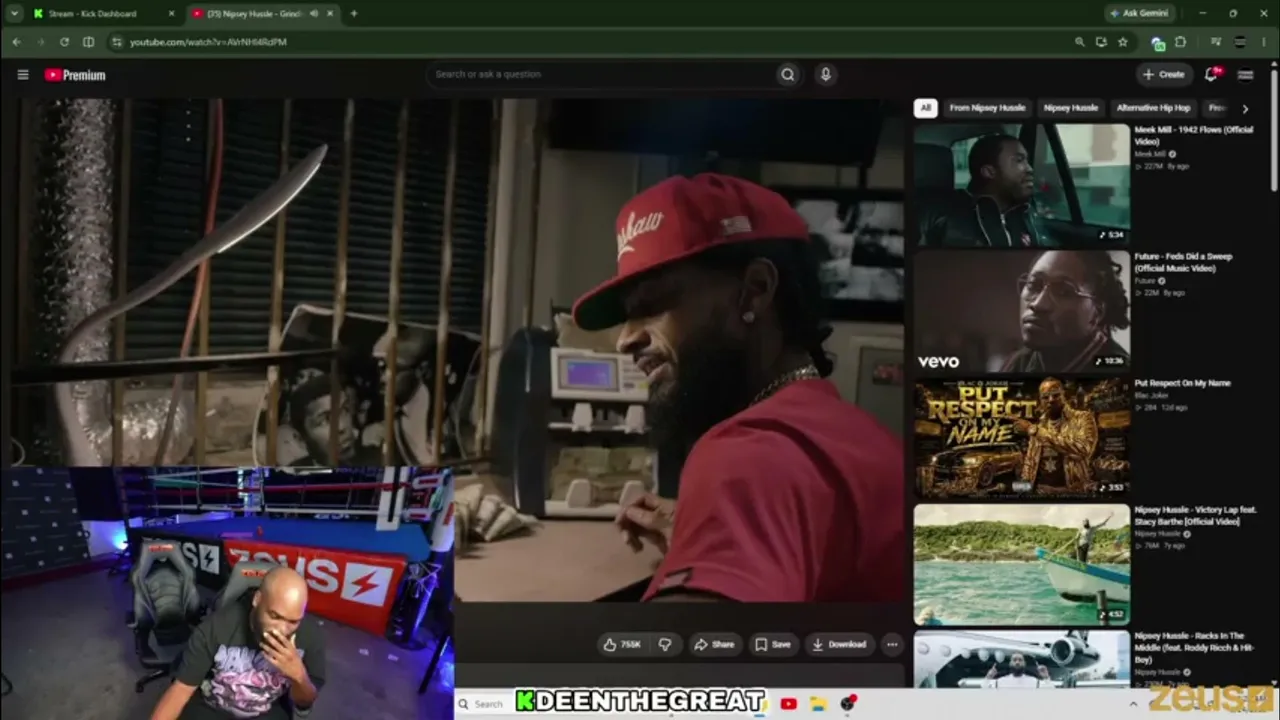Viewport: 1280px width, 720px height.
Task: Open Meek Mill - 1942 Flows title link
Action: pyautogui.click(x=1193, y=136)
